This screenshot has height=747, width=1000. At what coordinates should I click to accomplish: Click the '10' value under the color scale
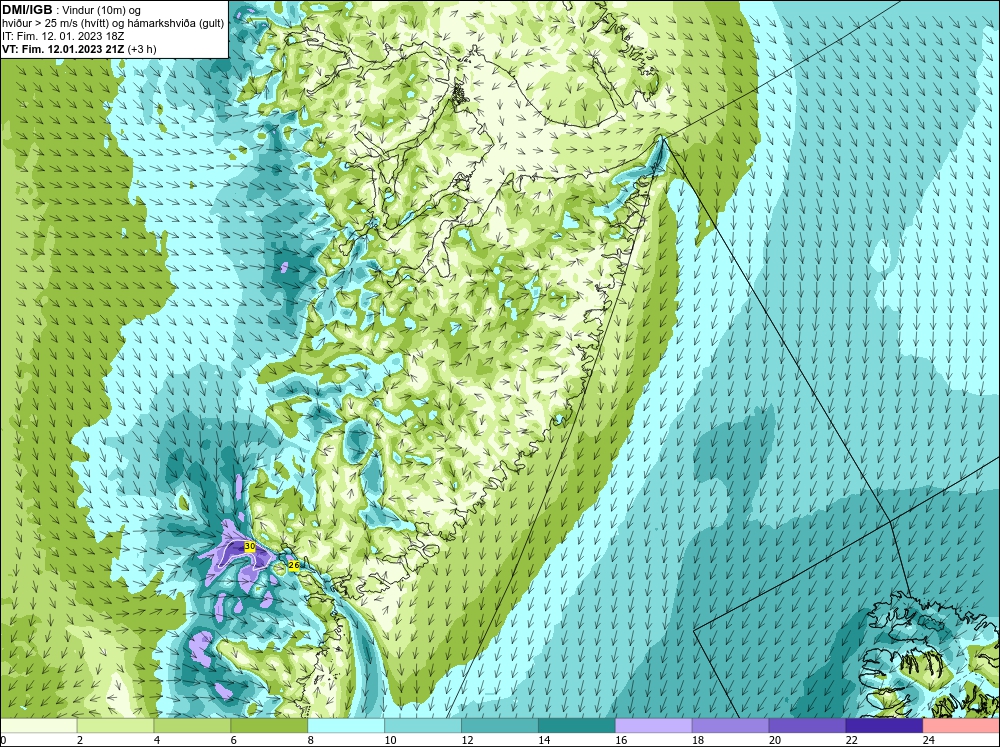[390, 740]
